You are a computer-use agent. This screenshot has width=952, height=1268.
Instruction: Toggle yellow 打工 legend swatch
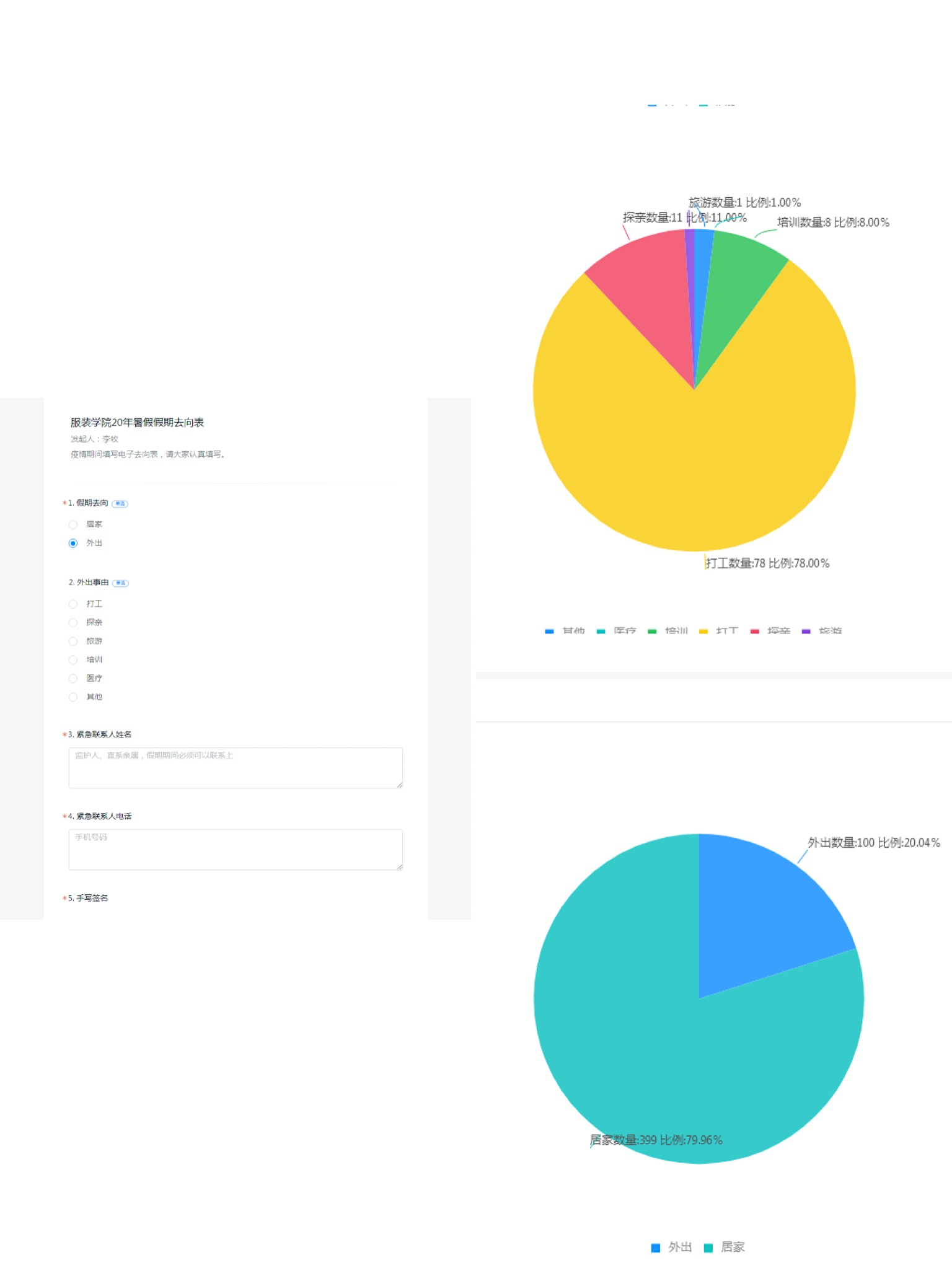(703, 631)
